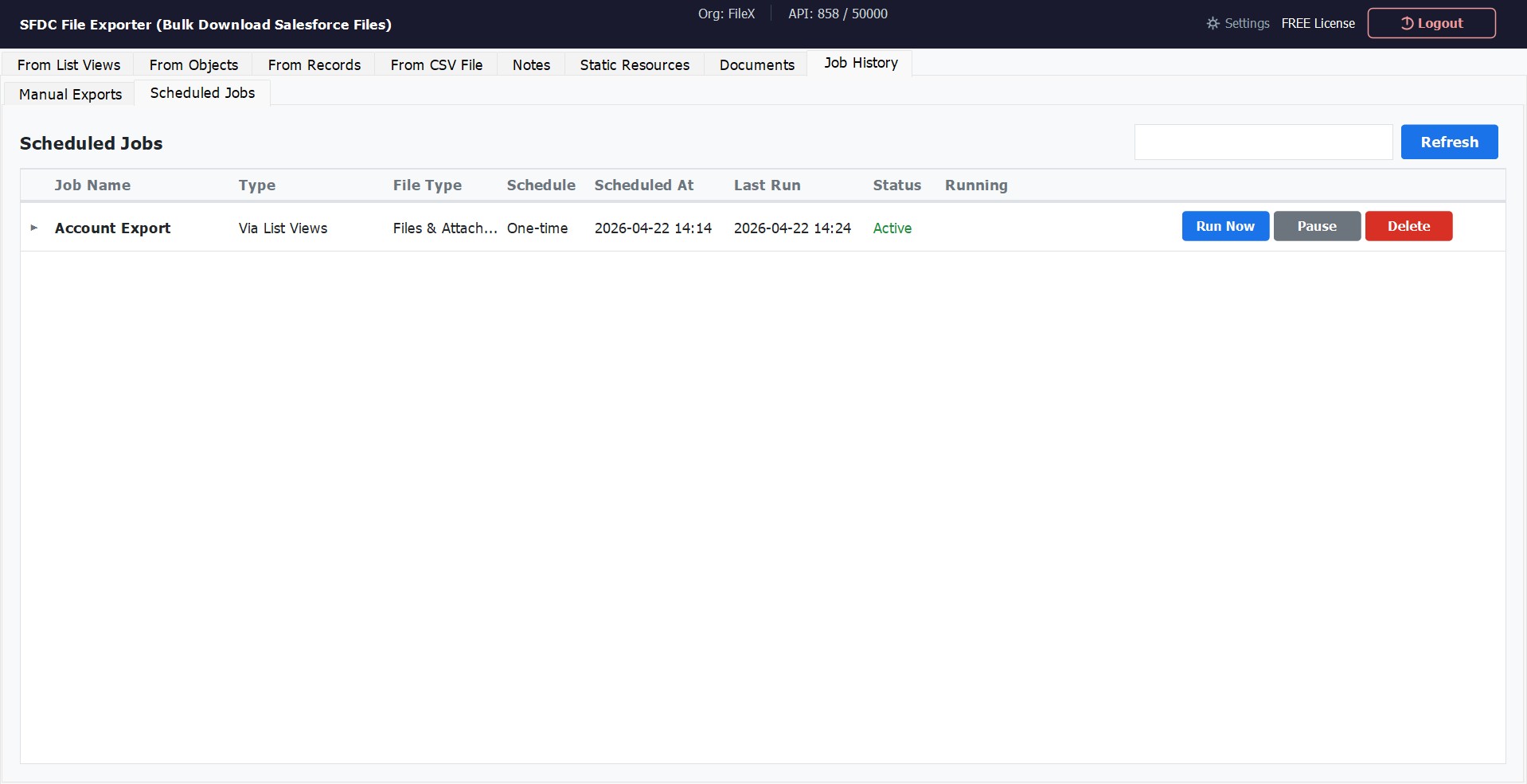Pause the Account Export job

pyautogui.click(x=1316, y=226)
